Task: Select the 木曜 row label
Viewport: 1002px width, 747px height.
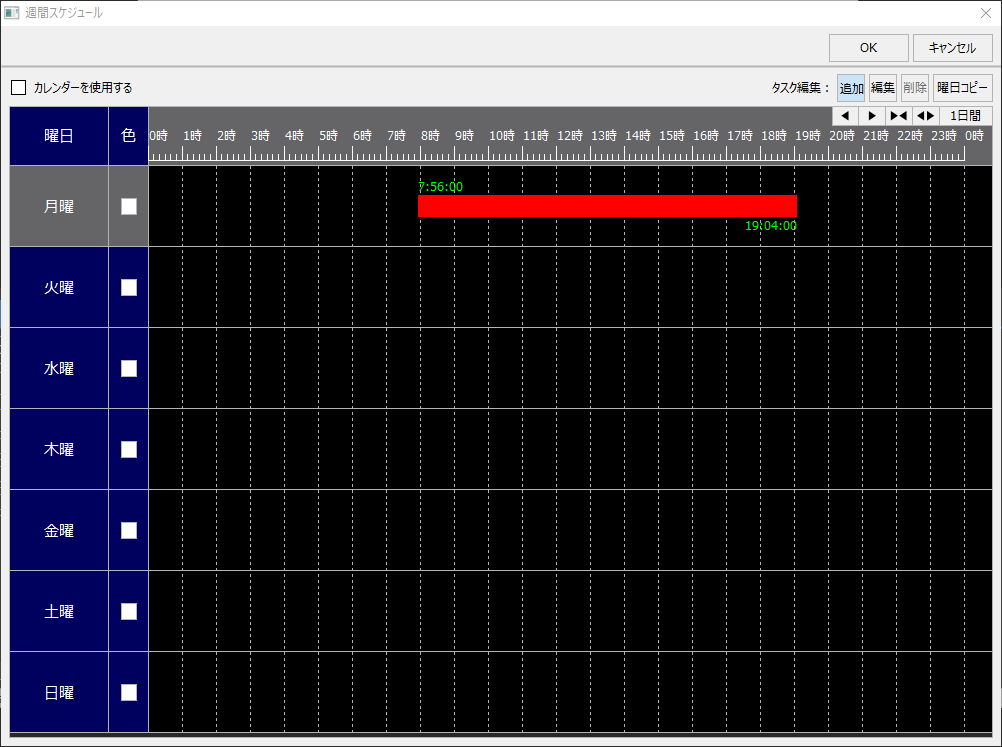Action: (x=57, y=449)
